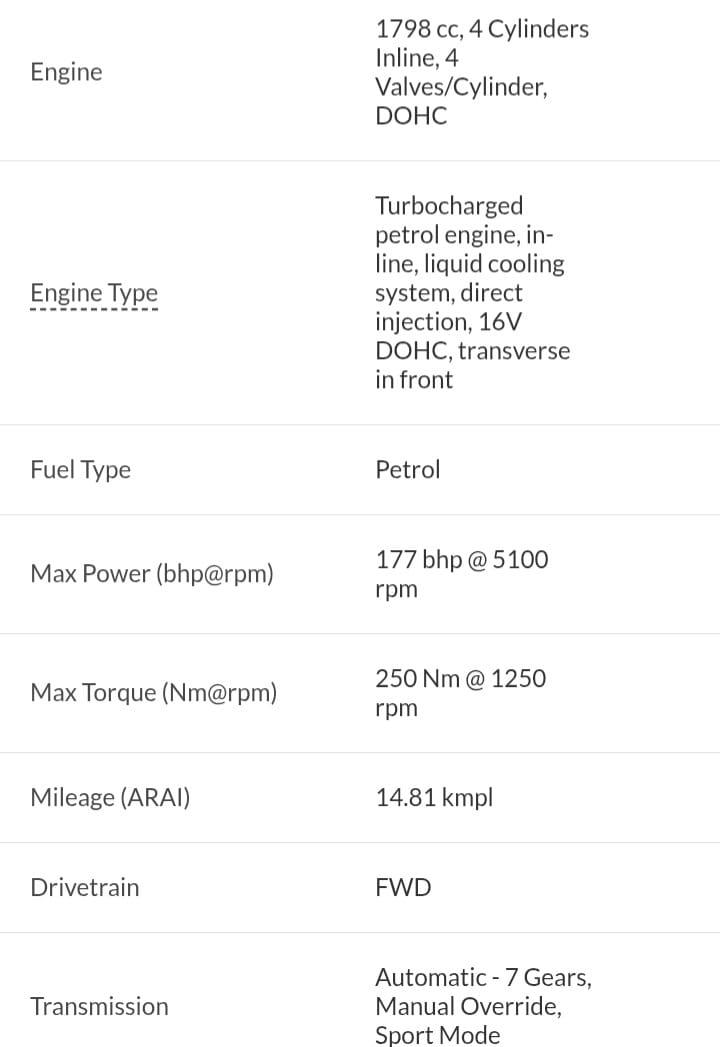Click the 1798 cc engine specification text
The height and width of the screenshot is (1047, 720).
pos(482,72)
